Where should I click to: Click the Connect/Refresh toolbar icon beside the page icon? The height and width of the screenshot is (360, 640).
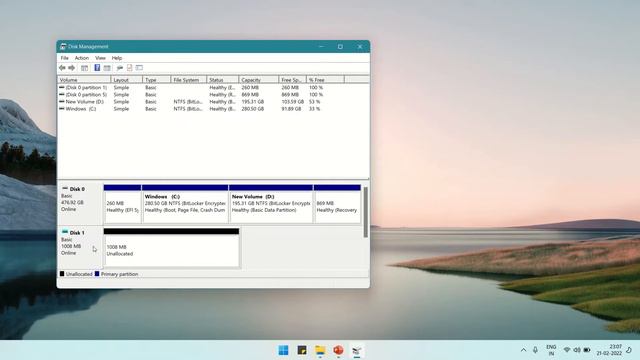tap(120, 68)
